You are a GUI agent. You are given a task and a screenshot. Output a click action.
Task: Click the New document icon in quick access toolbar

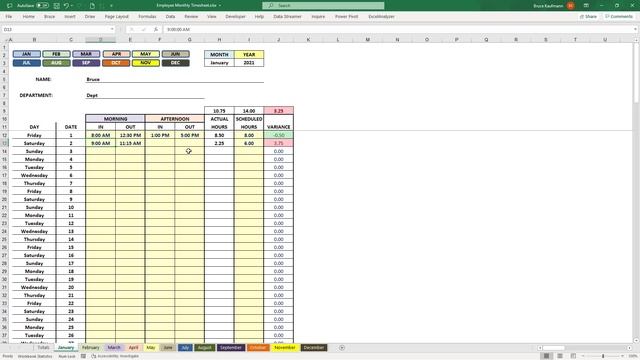93,6
